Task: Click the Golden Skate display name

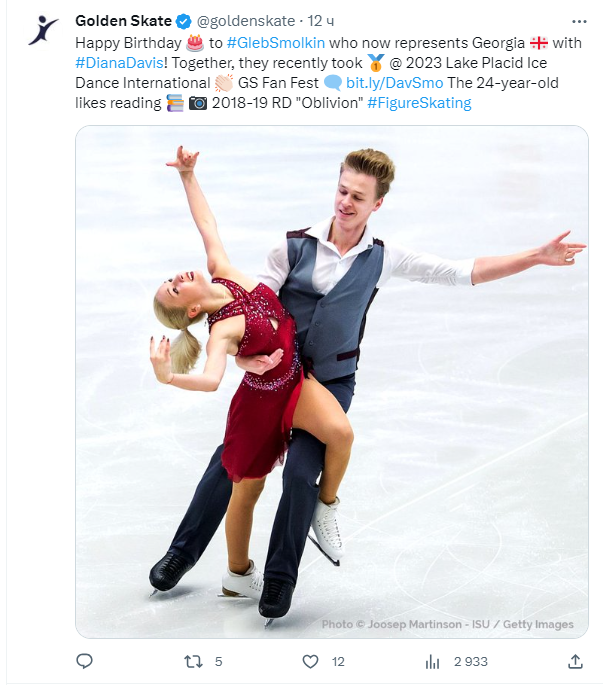Action: tap(124, 21)
